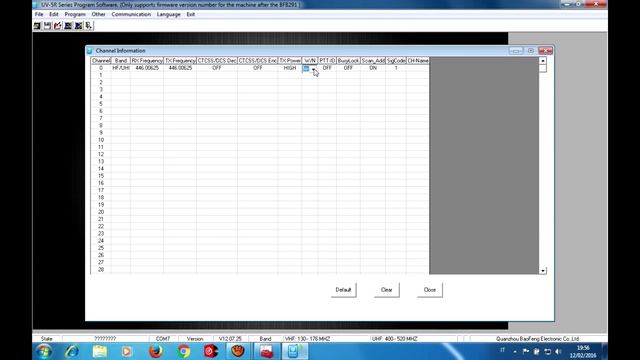Viewport: 640px width, 360px height.
Task: Click the Band column header
Action: pyautogui.click(x=121, y=60)
